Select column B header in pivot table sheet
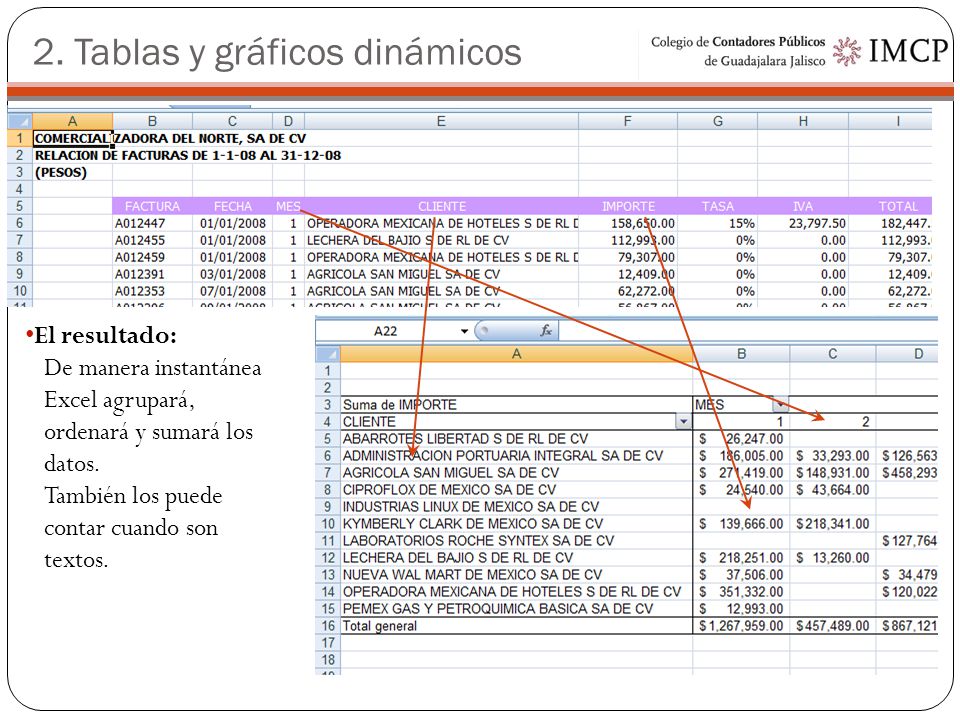The image size is (960, 720). (x=741, y=354)
